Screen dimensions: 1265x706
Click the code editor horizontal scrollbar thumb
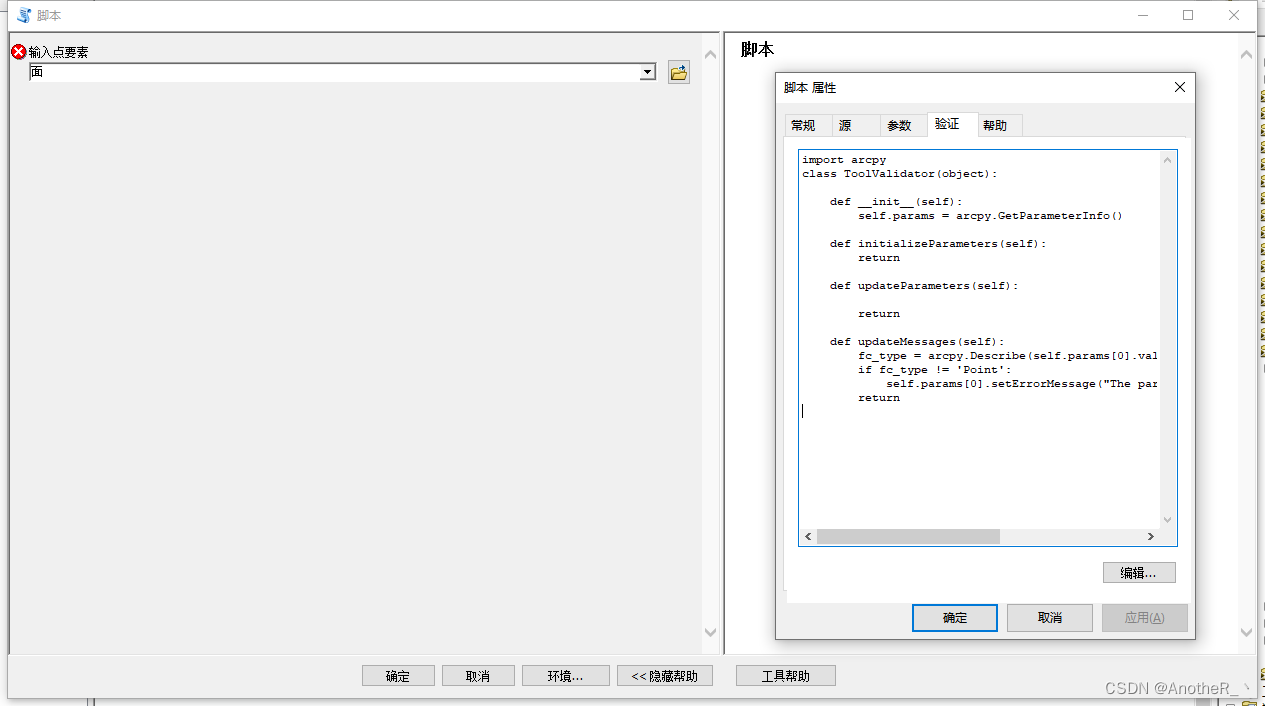[908, 537]
